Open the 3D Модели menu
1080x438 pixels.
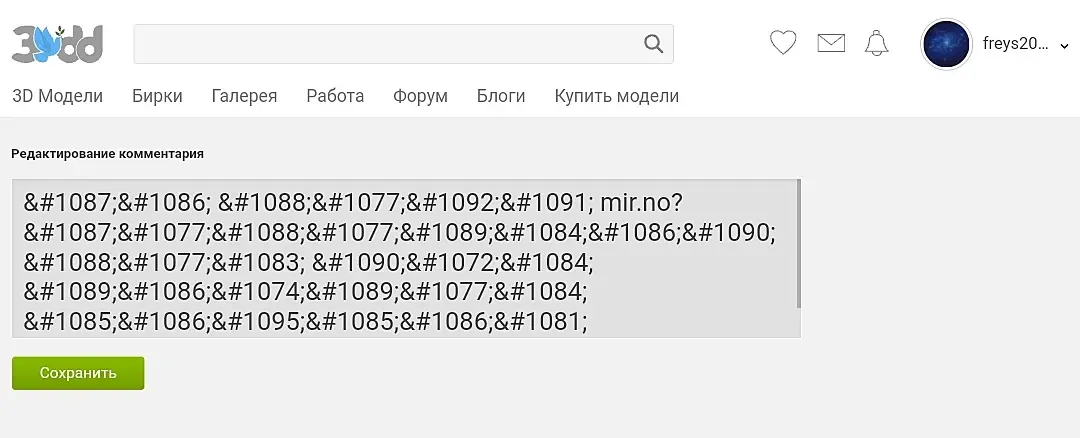click(58, 96)
